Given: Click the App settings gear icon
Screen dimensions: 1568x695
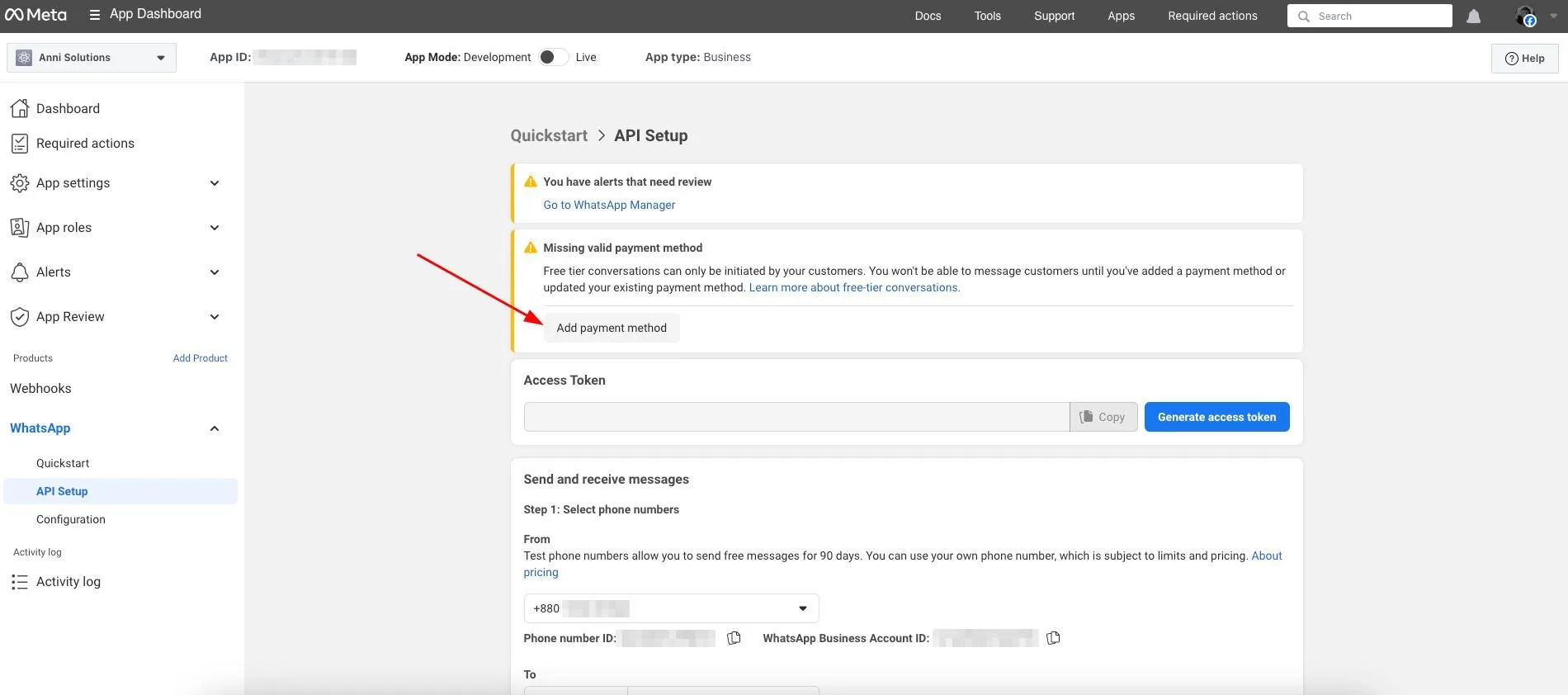Looking at the screenshot, I should click(x=20, y=183).
